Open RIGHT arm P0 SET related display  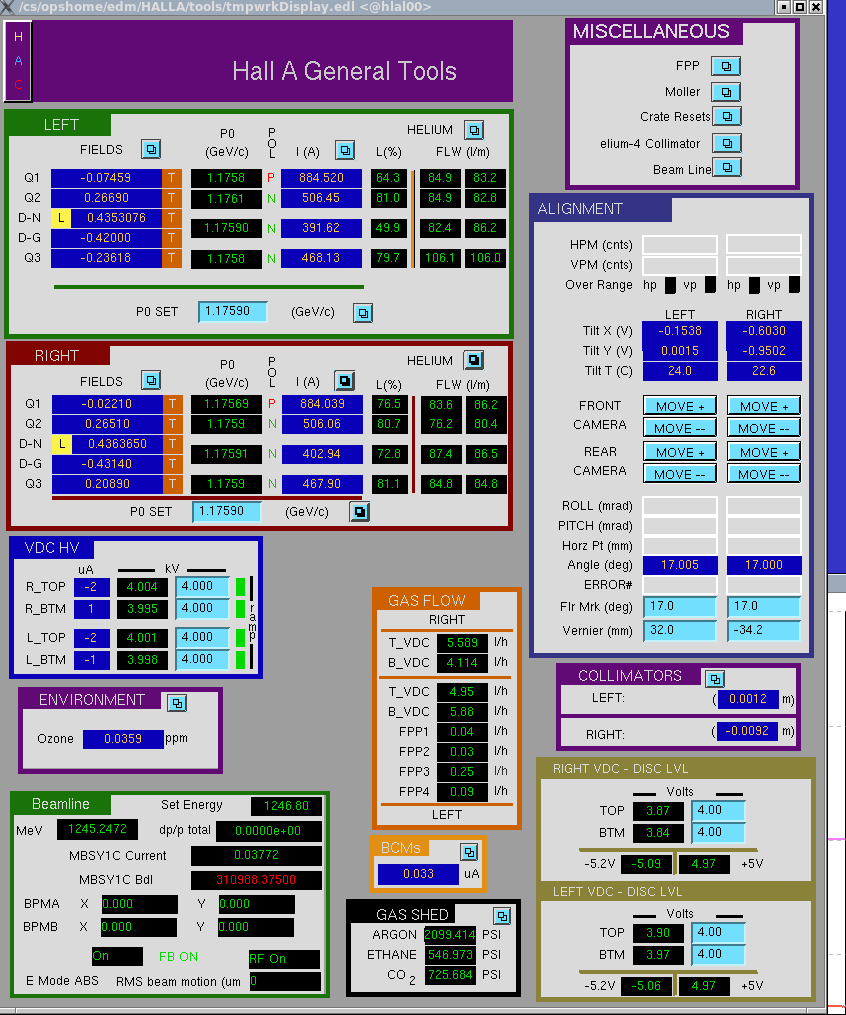point(359,512)
